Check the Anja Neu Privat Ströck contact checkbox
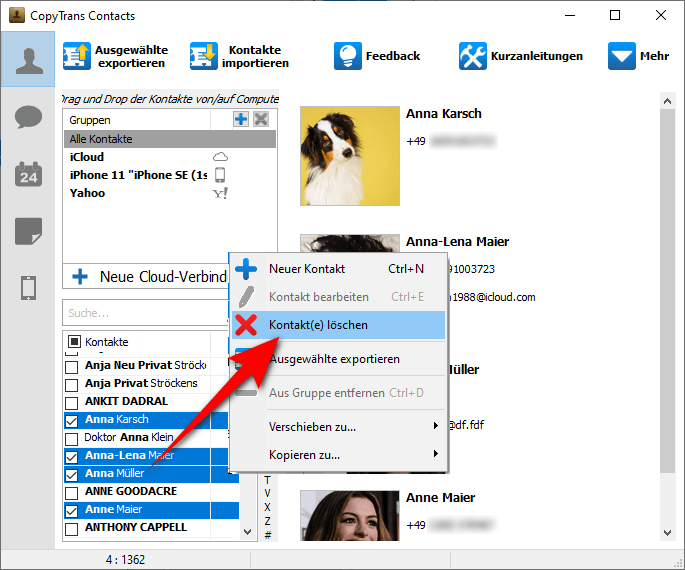 click(71, 367)
